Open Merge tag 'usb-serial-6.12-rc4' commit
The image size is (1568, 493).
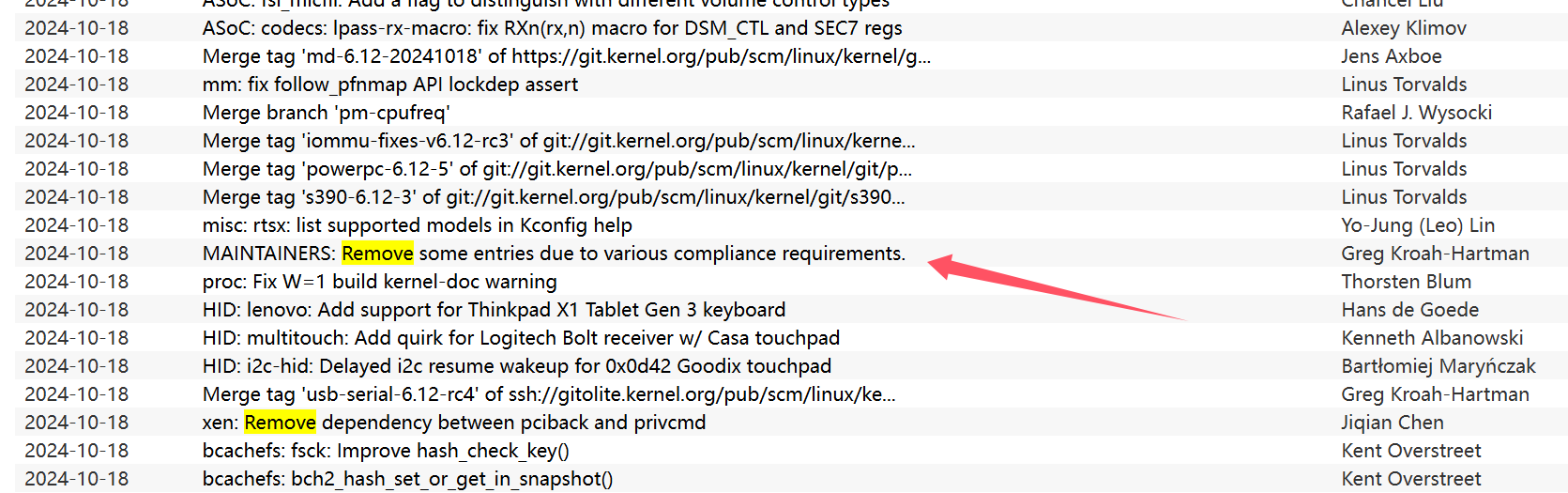tap(549, 394)
